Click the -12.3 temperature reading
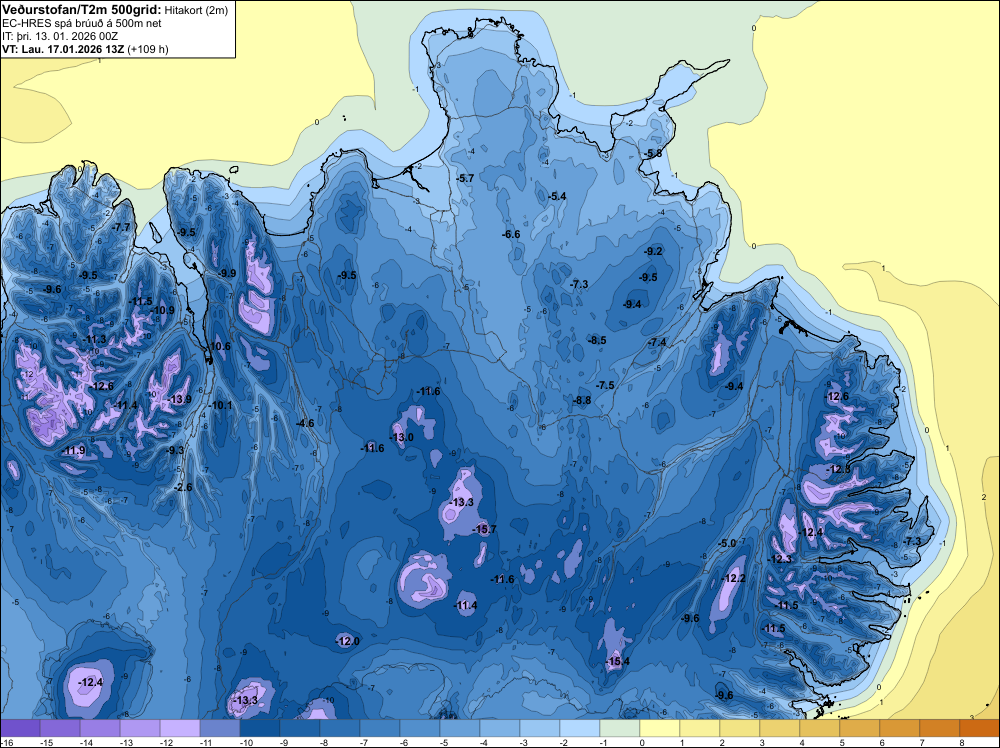 [x=779, y=559]
